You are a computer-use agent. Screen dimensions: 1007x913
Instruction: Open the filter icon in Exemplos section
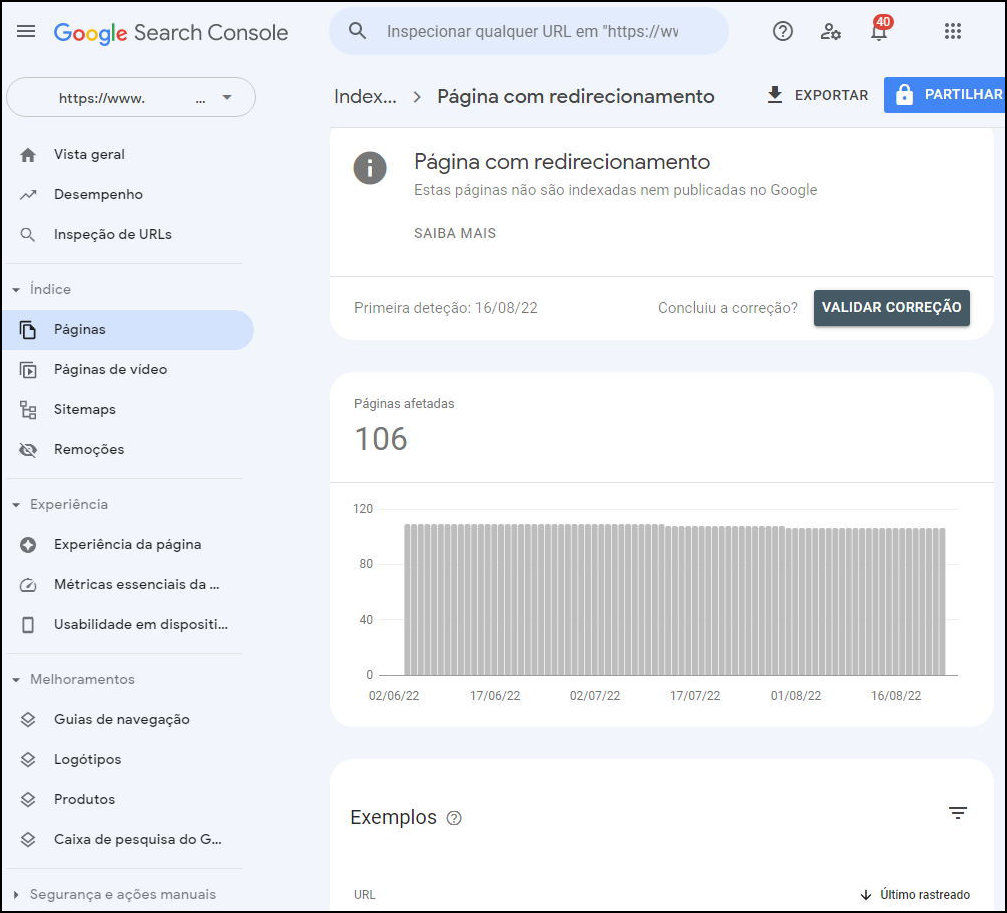pyautogui.click(x=958, y=813)
